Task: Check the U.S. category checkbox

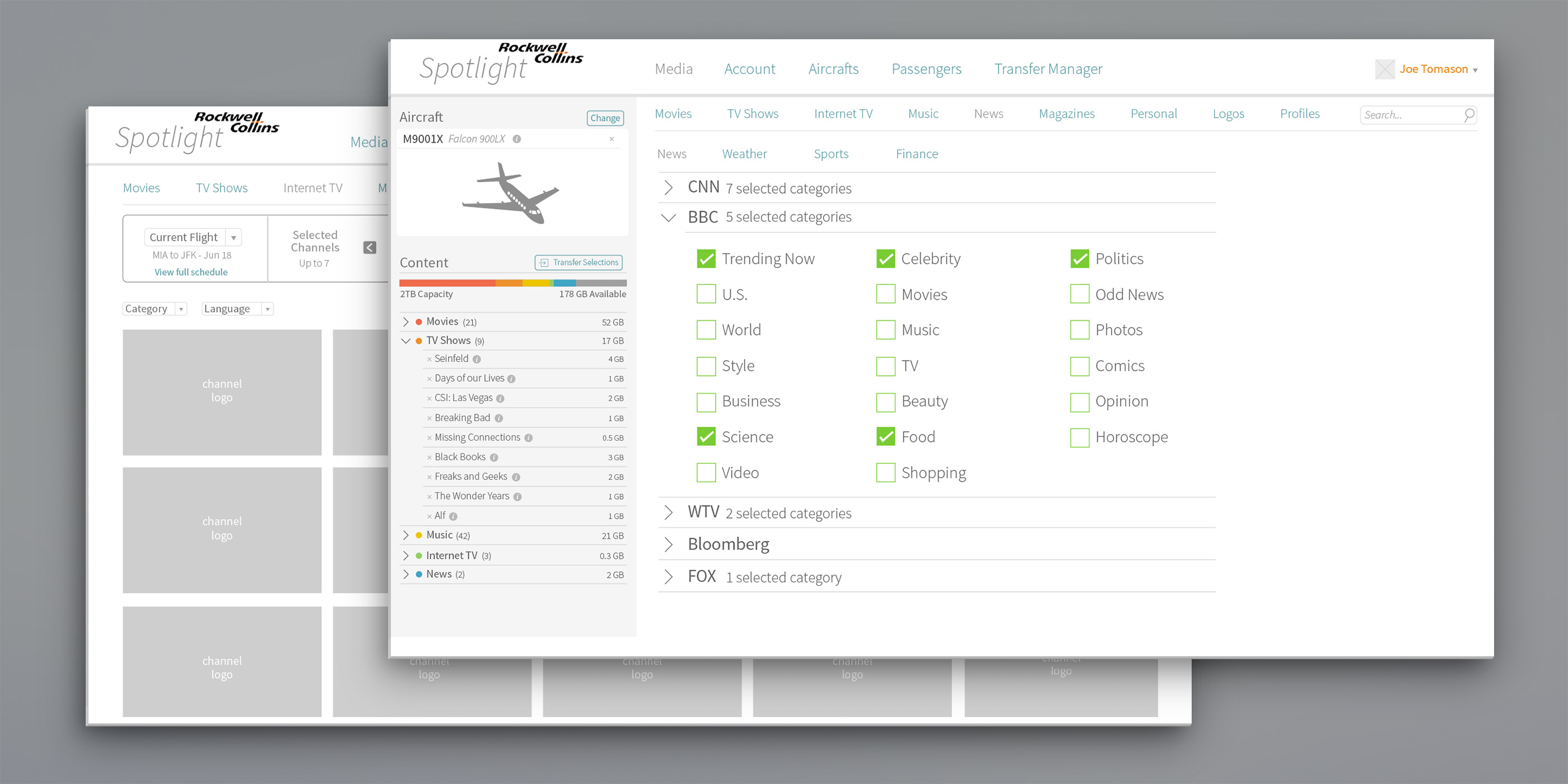Action: (706, 294)
